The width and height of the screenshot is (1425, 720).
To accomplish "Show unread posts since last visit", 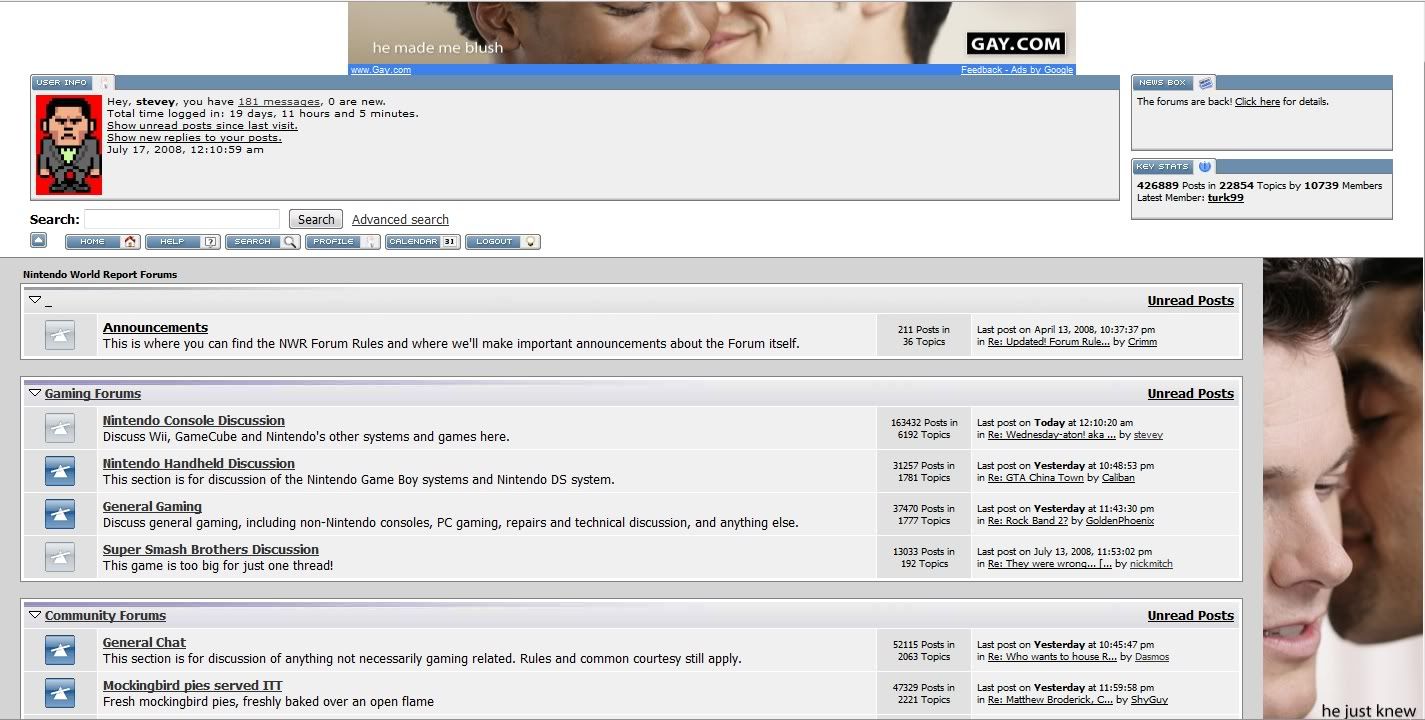I will pyautogui.click(x=202, y=126).
